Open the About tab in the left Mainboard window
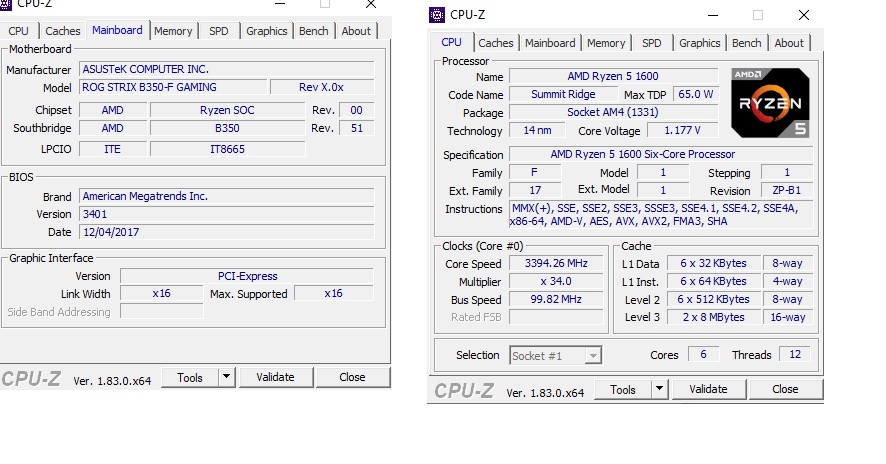Image resolution: width=886 pixels, height=464 pixels. (356, 31)
